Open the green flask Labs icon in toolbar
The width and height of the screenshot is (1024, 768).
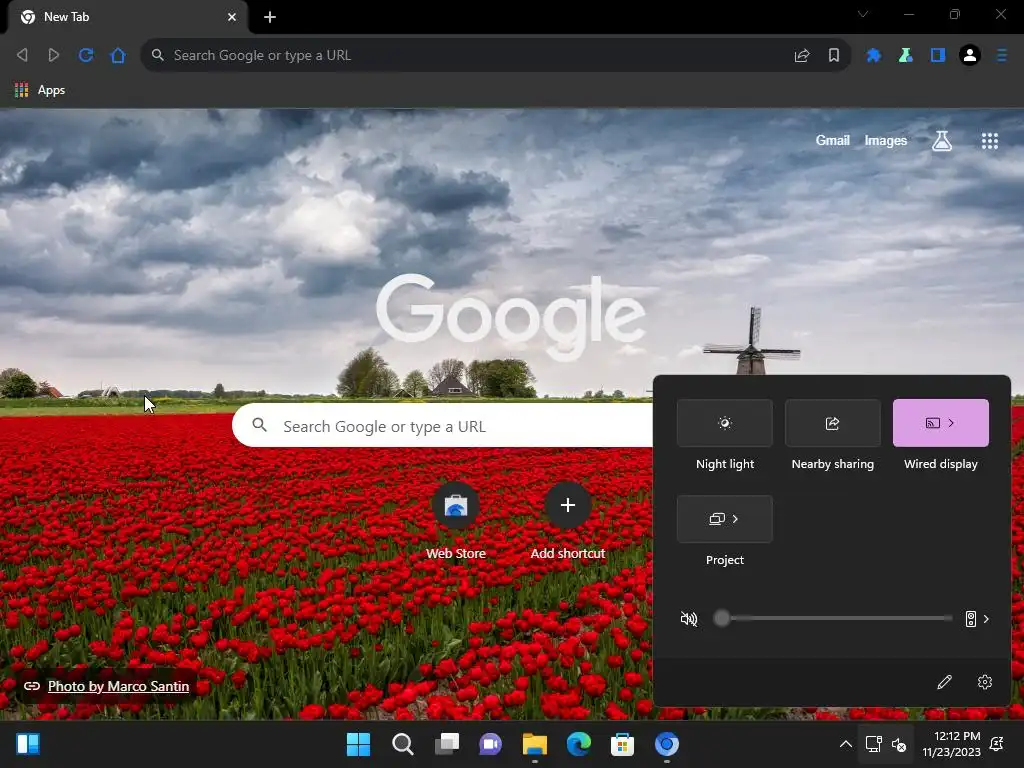tap(906, 56)
